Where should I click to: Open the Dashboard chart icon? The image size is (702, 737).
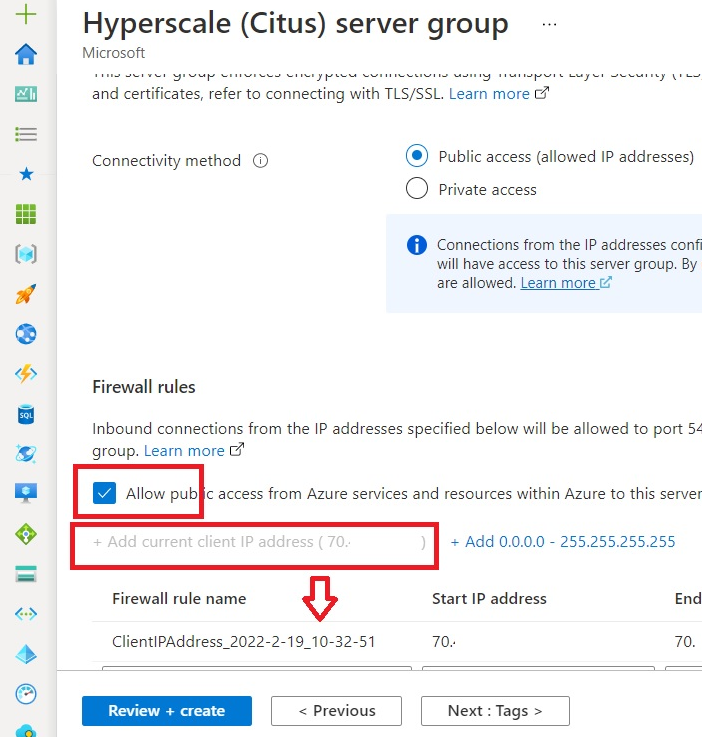(26, 94)
